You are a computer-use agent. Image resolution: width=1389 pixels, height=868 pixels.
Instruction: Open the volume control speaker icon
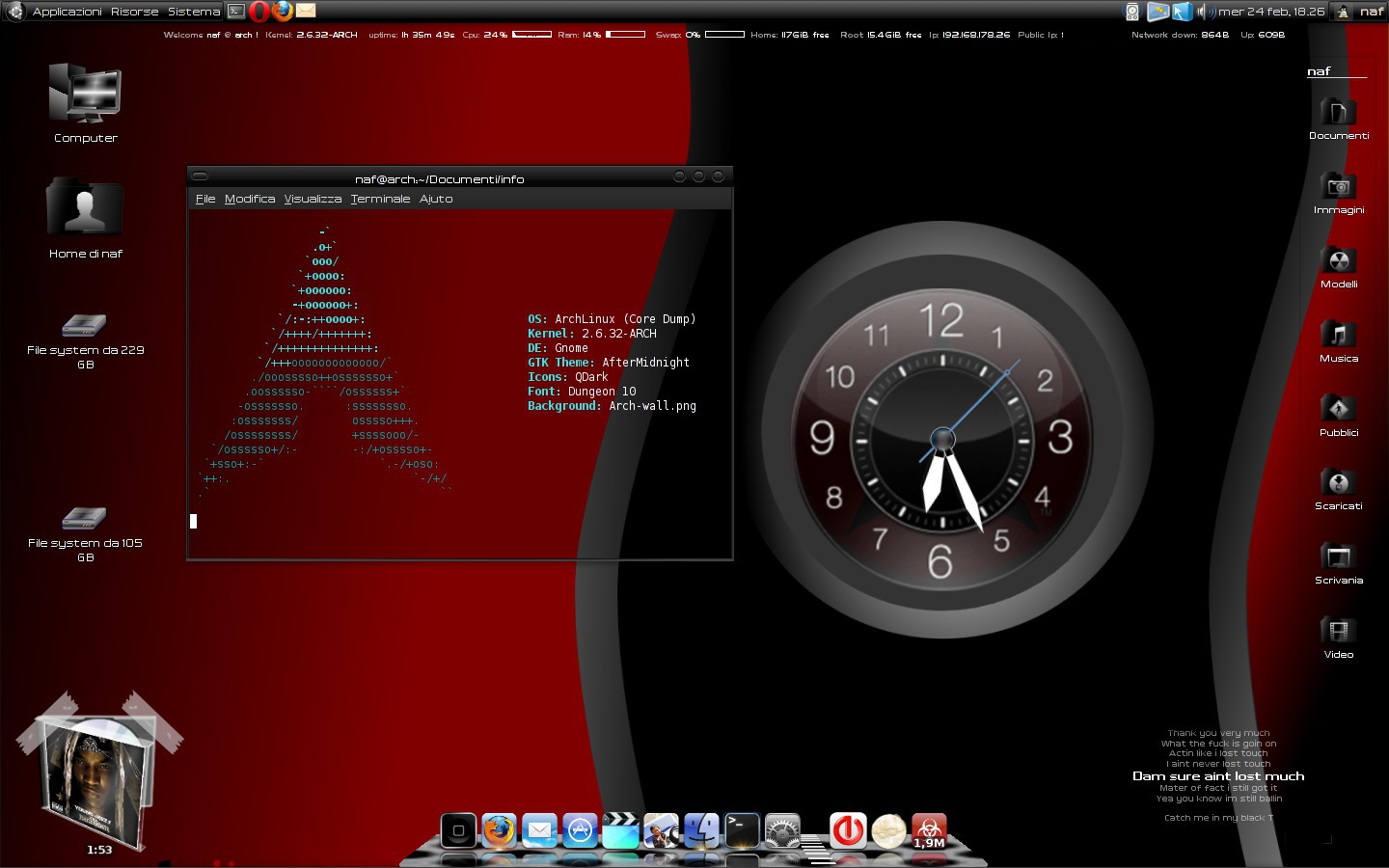point(1206,12)
